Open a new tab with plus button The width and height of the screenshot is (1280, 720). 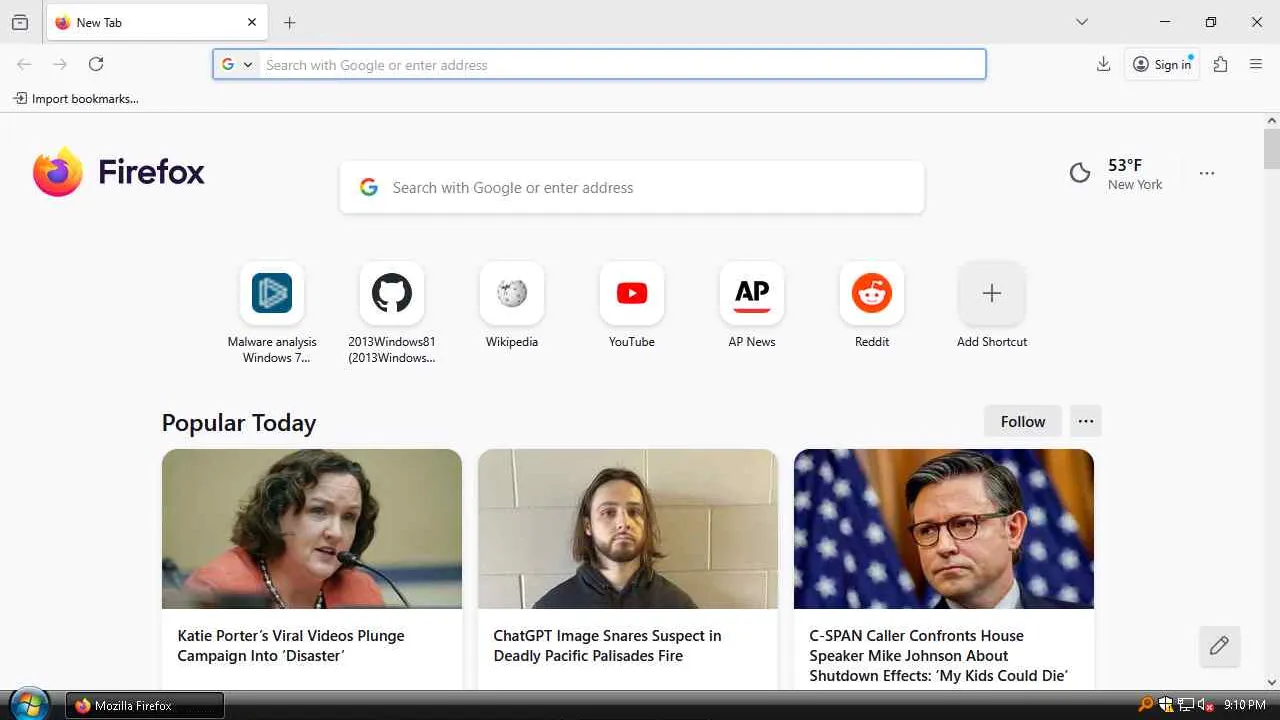(x=290, y=22)
